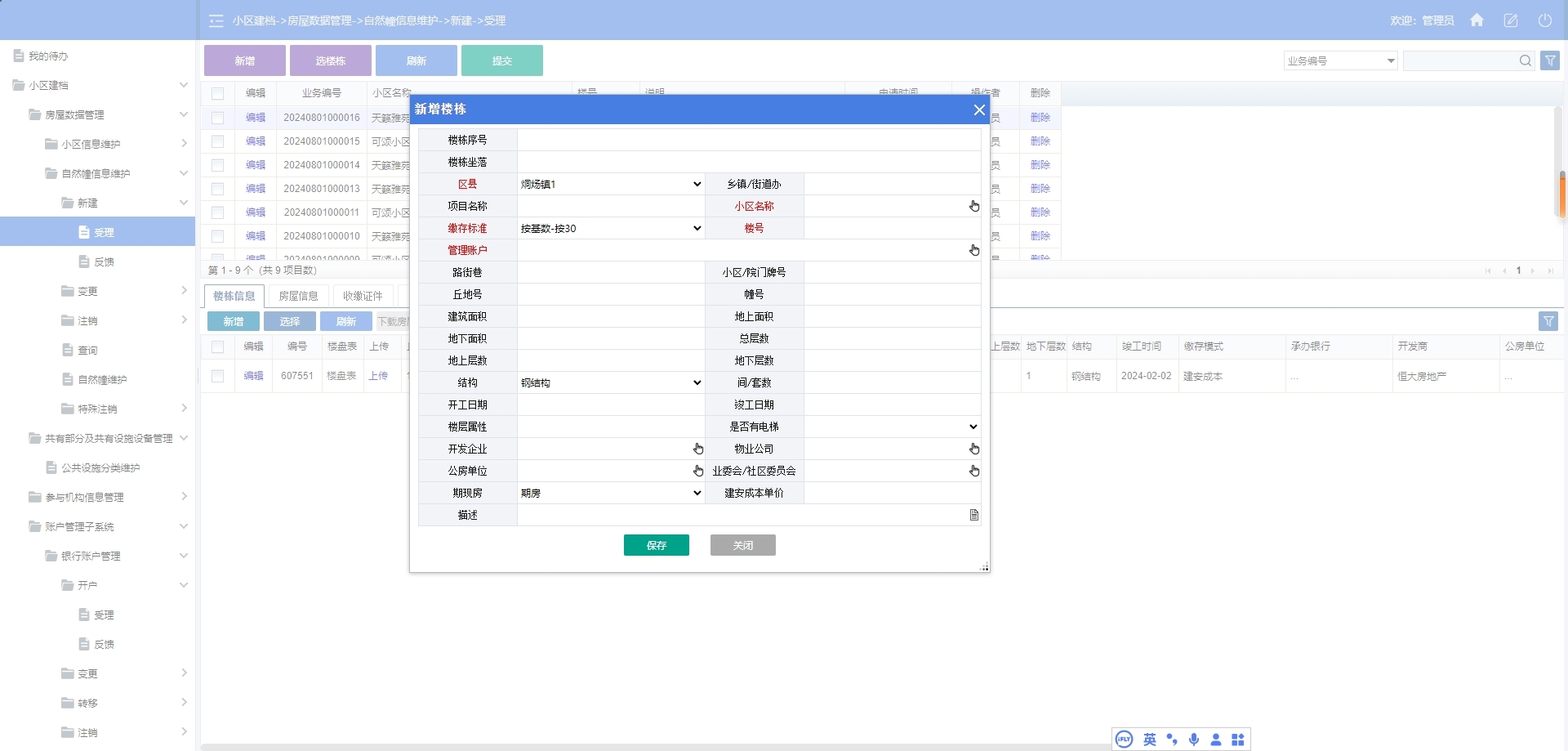Image resolution: width=1568 pixels, height=751 pixels.
Task: Open lookup picker for 开发企业 field
Action: [x=698, y=449]
